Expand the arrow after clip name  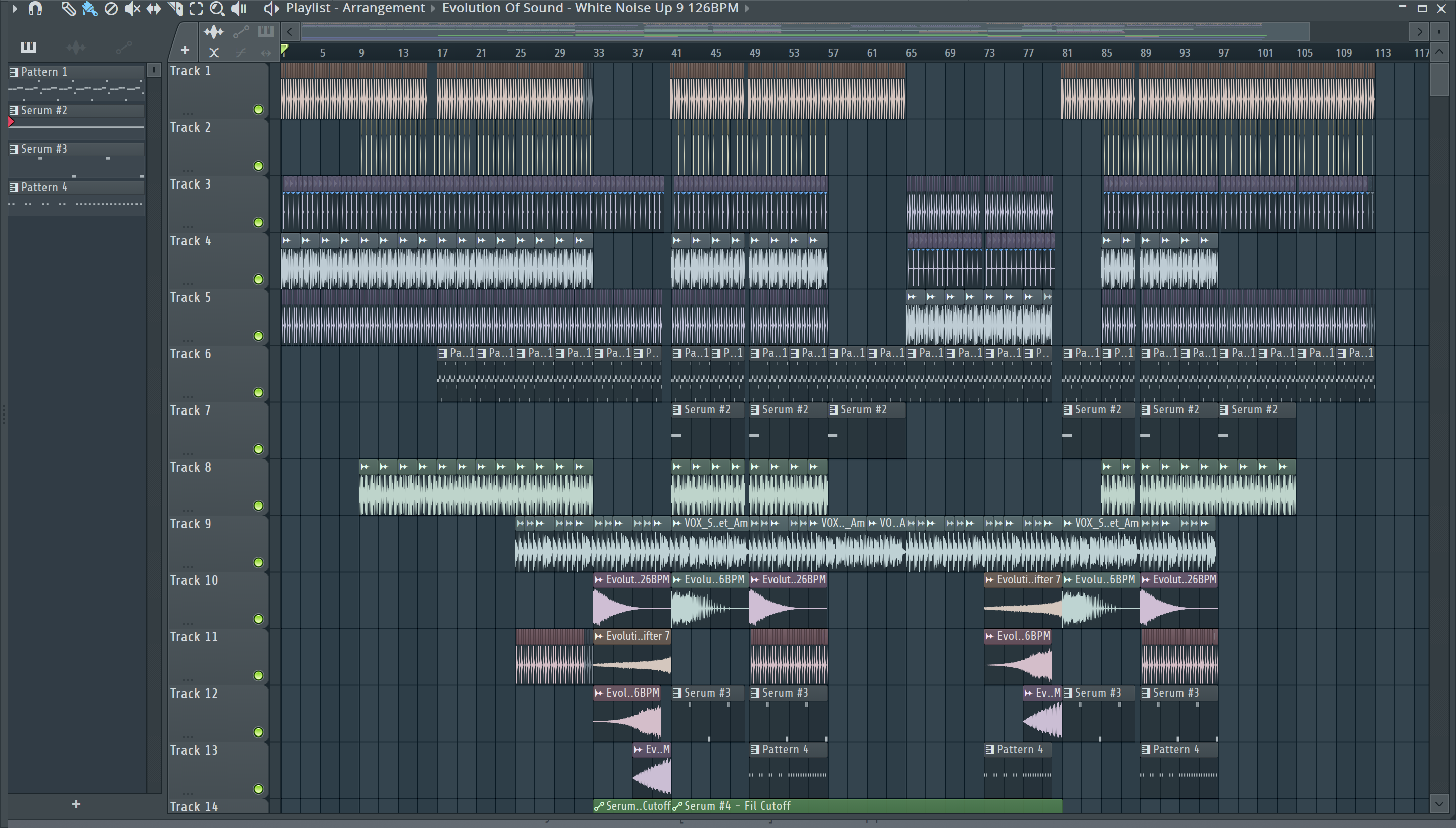click(747, 9)
